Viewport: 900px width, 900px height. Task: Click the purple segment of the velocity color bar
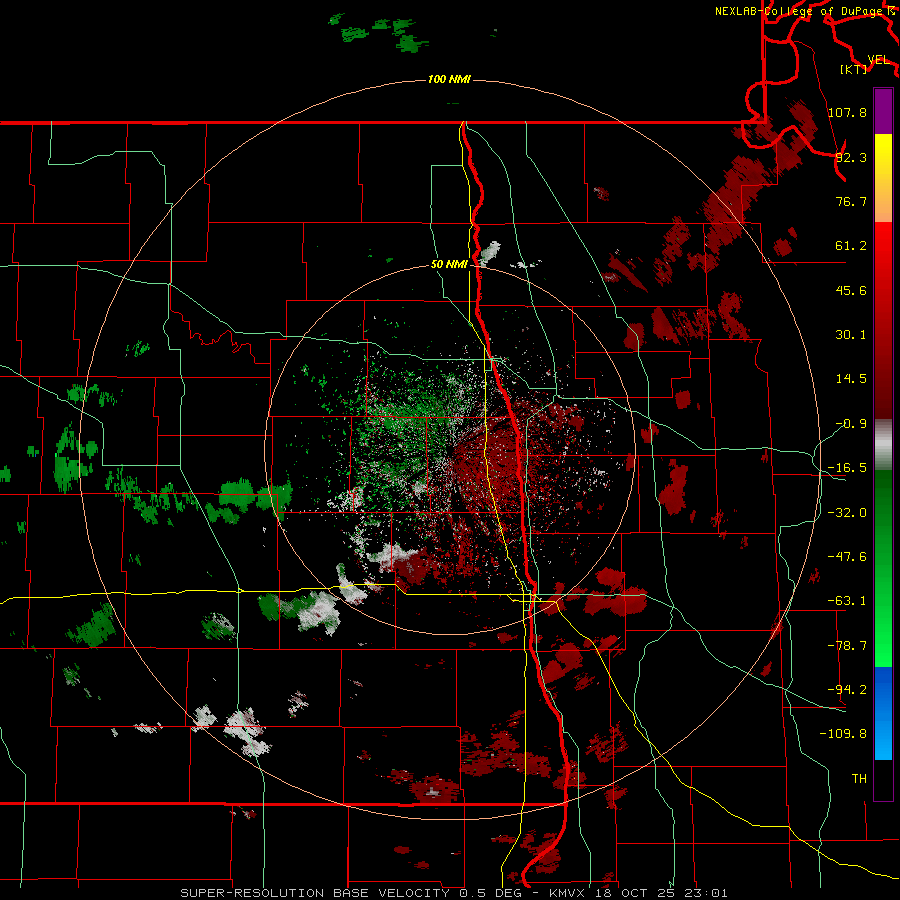[x=883, y=111]
